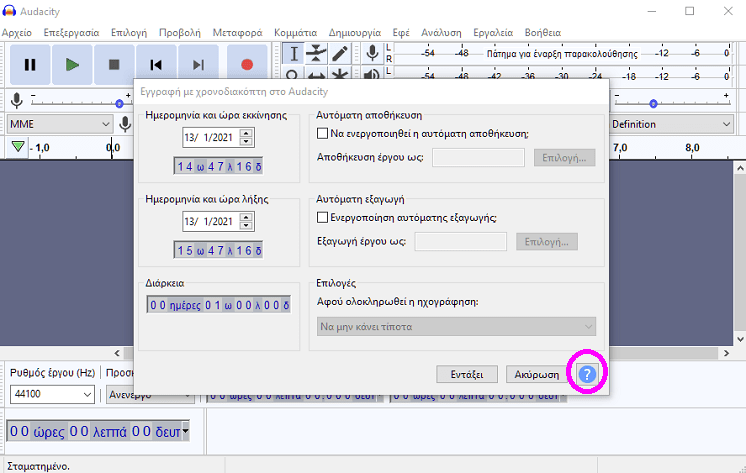Open the Προβολή menu
The width and height of the screenshot is (746, 473).
point(180,33)
